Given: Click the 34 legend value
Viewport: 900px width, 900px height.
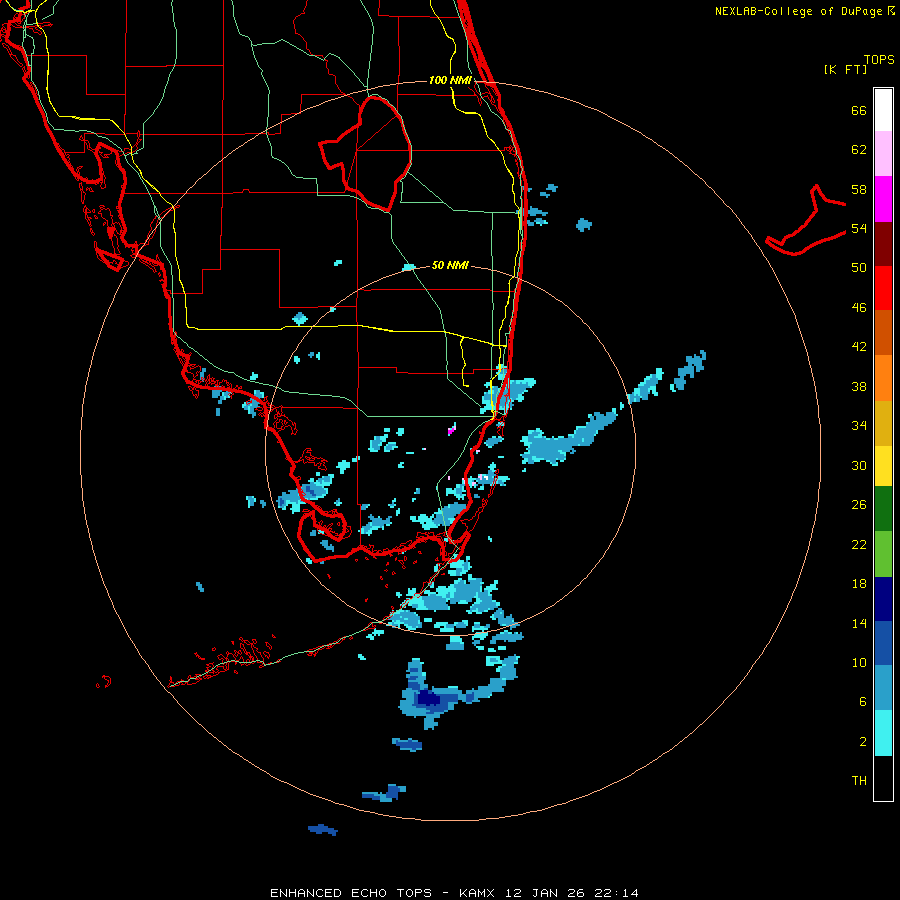Looking at the screenshot, I should pos(859,426).
